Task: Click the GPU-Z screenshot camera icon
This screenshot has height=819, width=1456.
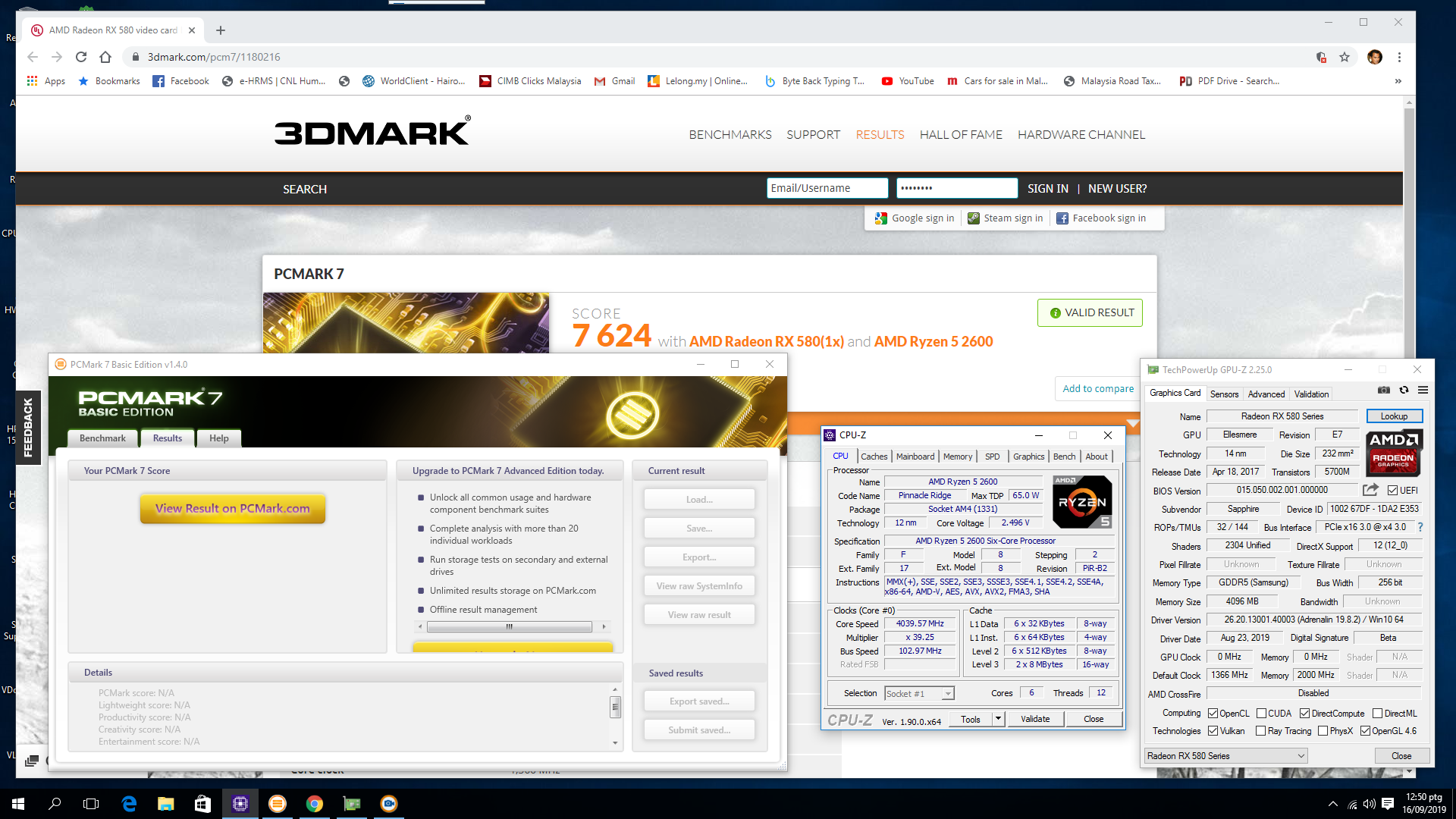Action: coord(1384,390)
